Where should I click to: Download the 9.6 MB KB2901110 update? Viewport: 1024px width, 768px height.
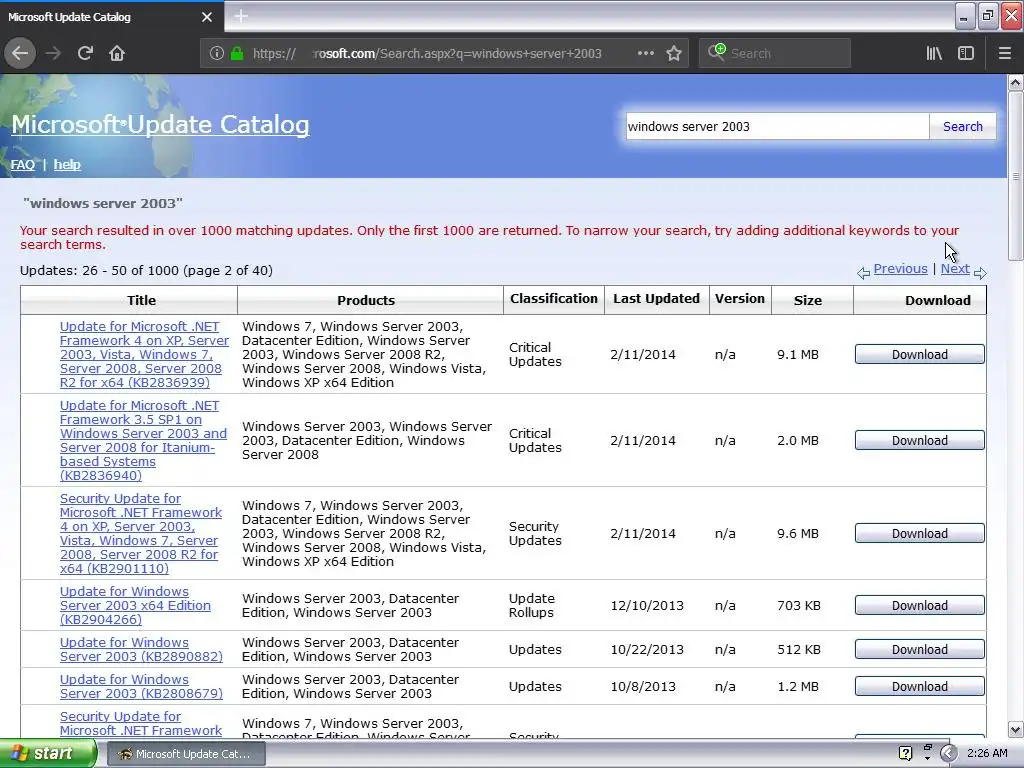[x=920, y=534]
